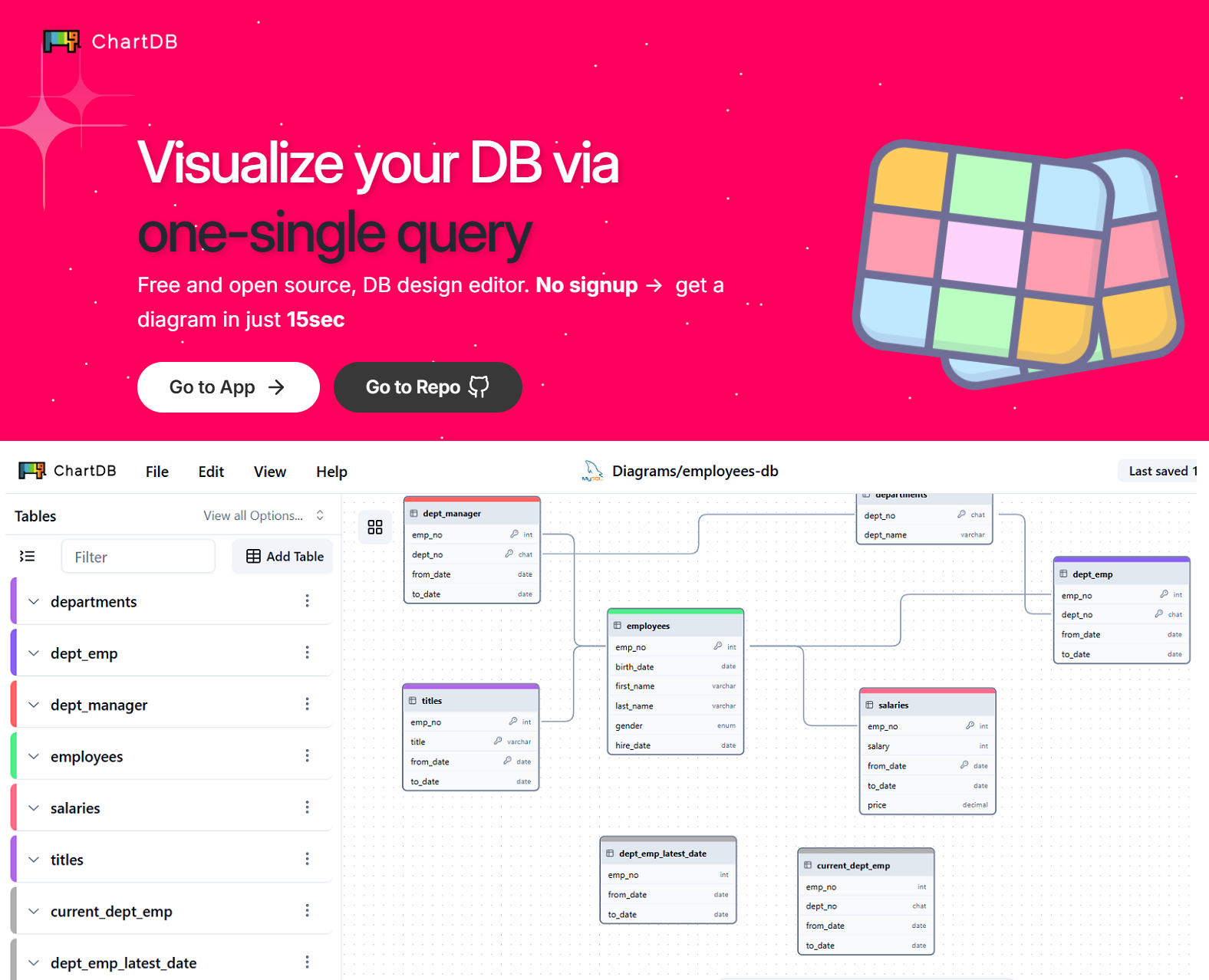Expand the departments table row
This screenshot has width=1209, height=980.
pos(34,602)
